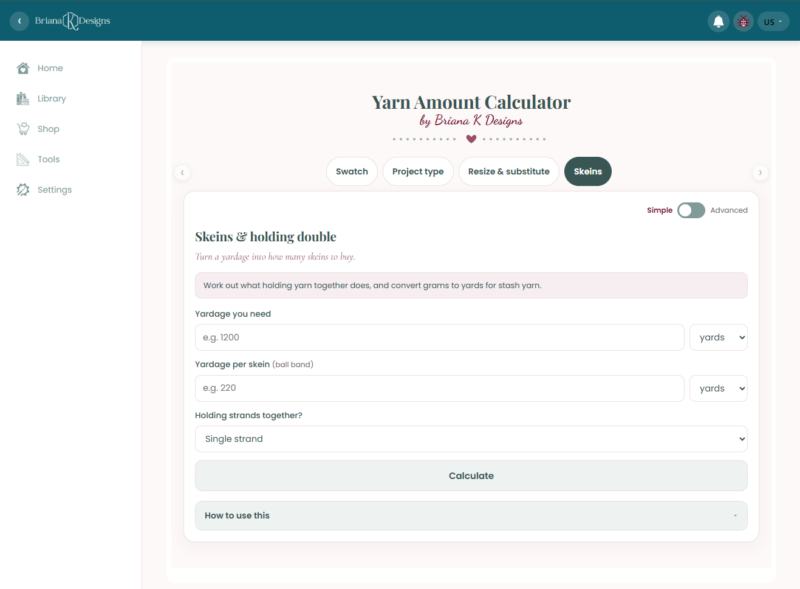Image resolution: width=800 pixels, height=589 pixels.
Task: Open Settings in sidebar
Action: tap(55, 189)
